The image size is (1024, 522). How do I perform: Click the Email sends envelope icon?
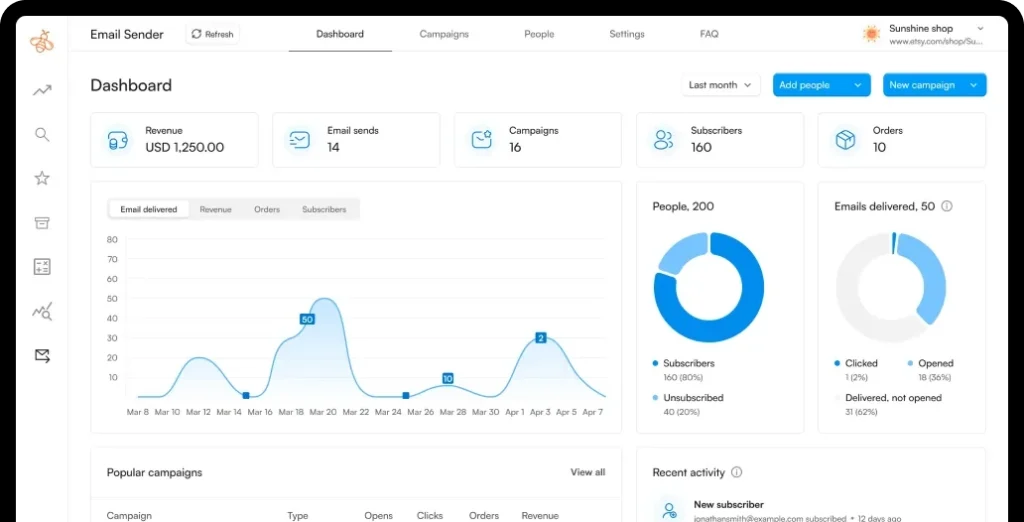coord(299,140)
